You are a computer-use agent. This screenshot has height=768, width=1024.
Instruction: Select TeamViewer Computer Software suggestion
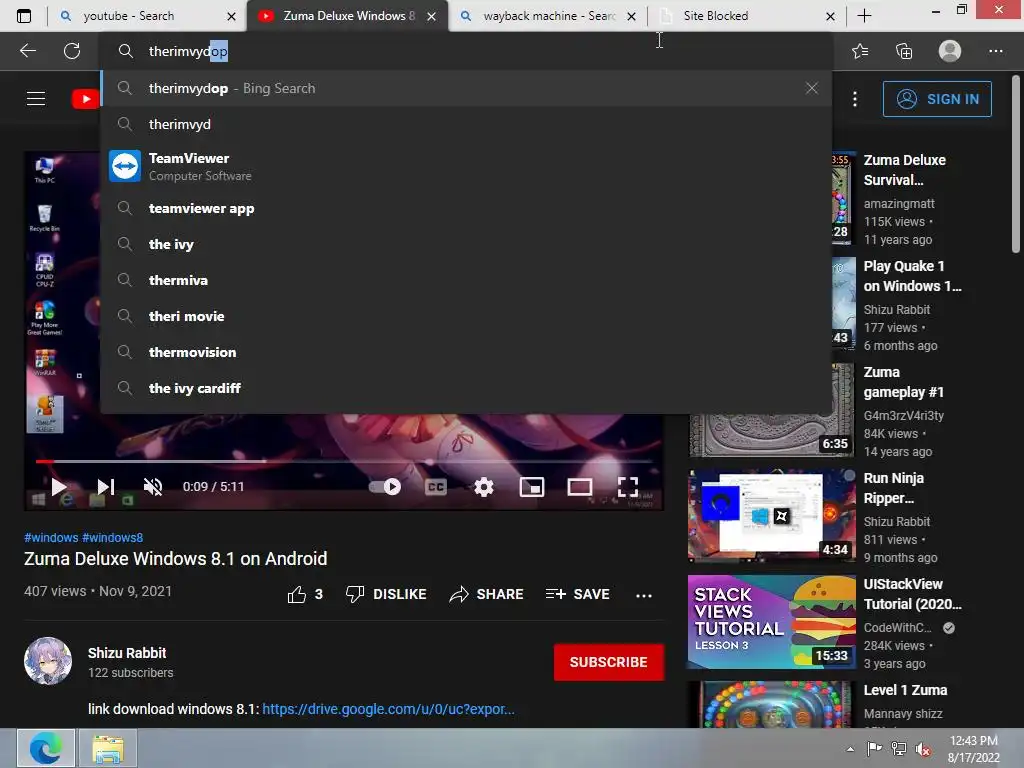click(x=467, y=167)
